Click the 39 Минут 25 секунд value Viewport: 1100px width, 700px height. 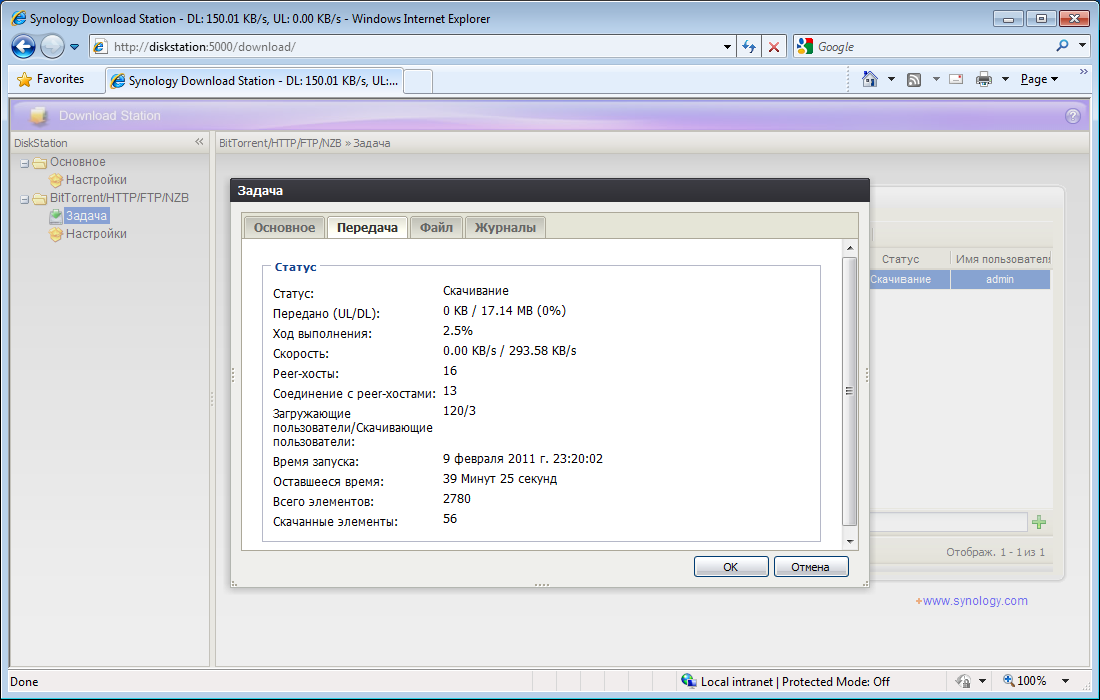click(x=500, y=478)
